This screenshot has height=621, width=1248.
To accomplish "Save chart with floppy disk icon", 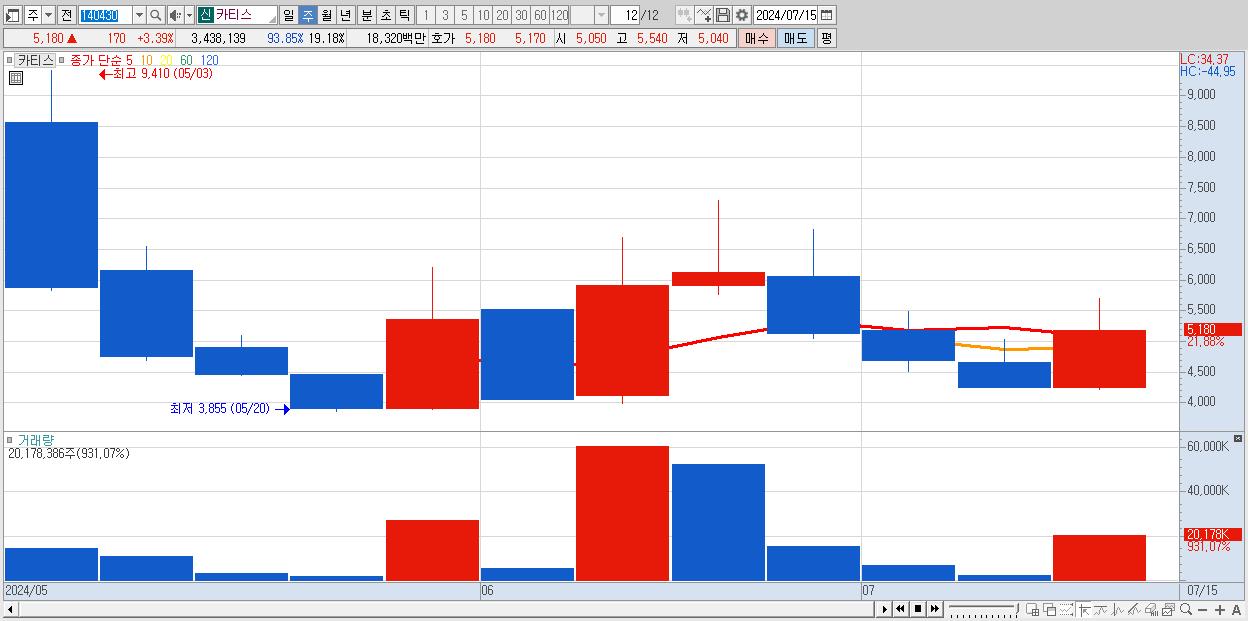I will 722,15.
